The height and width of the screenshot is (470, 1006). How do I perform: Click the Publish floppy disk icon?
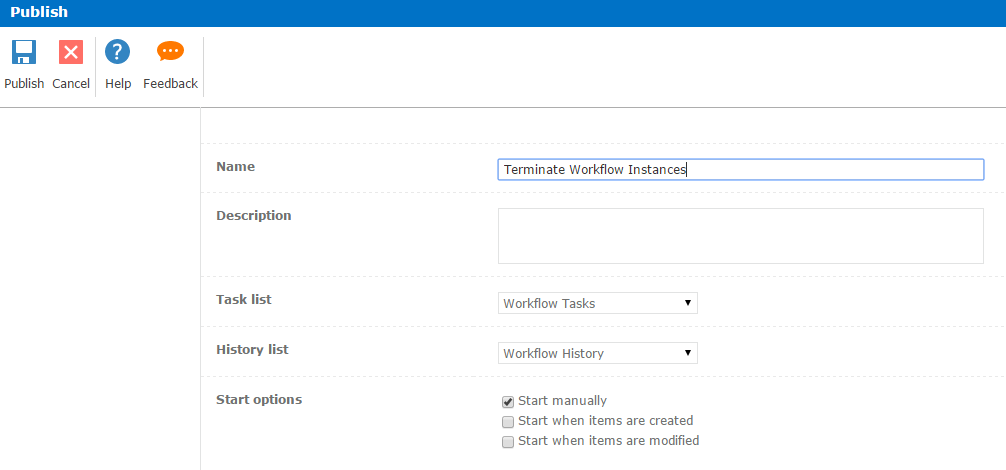point(24,53)
